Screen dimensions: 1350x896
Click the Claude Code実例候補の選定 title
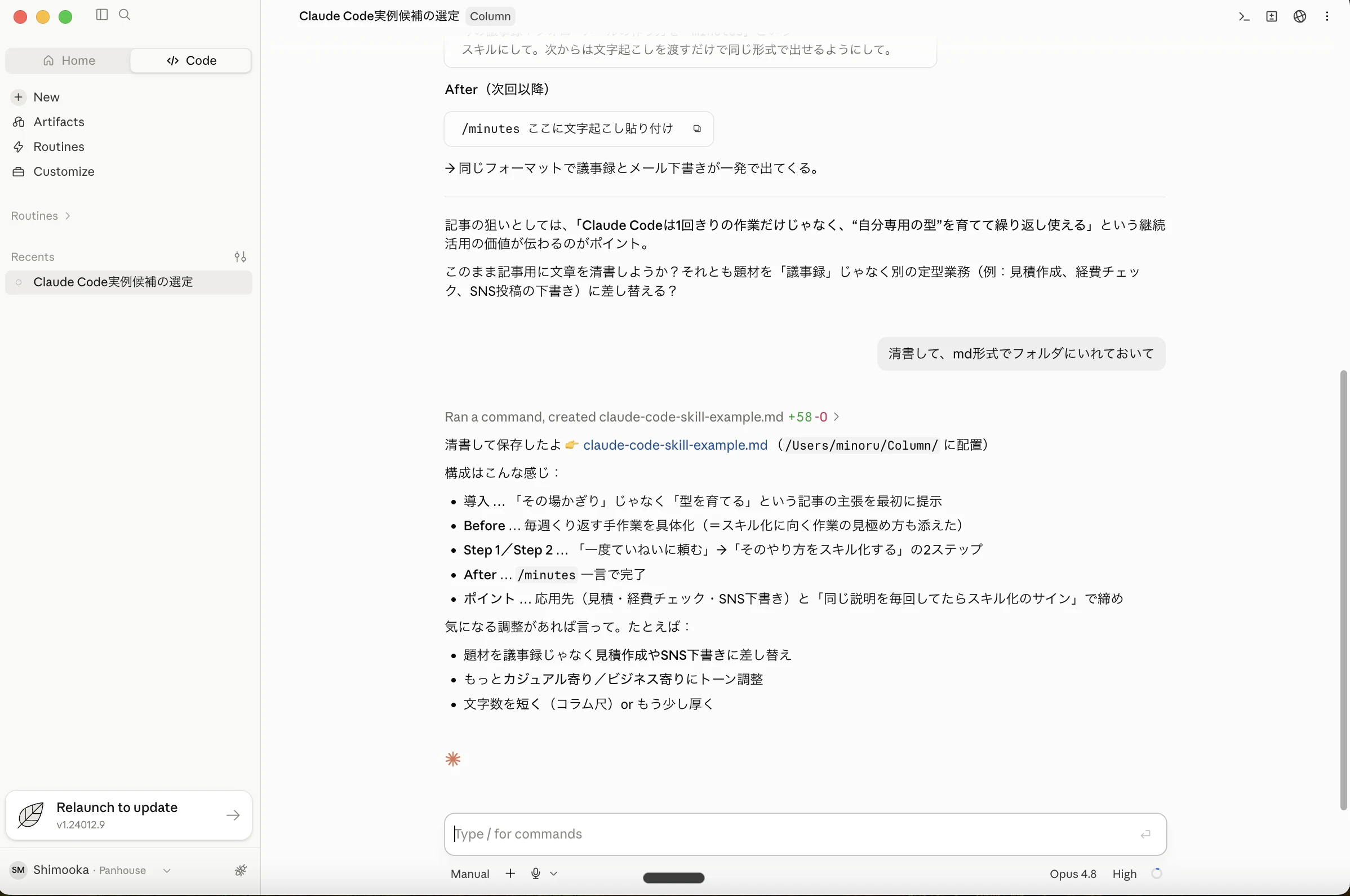379,16
